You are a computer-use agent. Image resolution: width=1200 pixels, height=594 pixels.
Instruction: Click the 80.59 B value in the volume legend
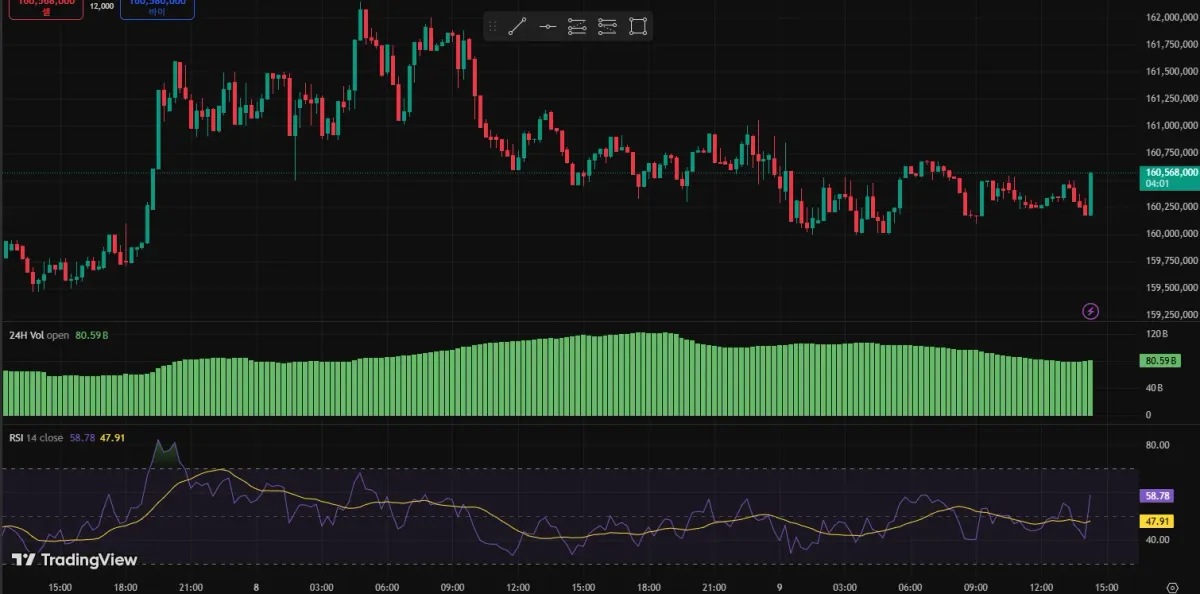click(x=92, y=335)
